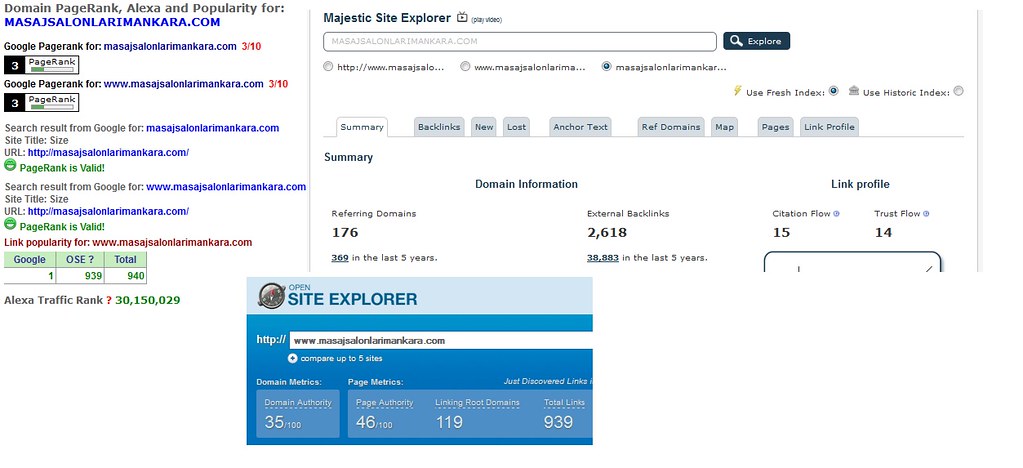Click the Just Discovered Links text

548,381
